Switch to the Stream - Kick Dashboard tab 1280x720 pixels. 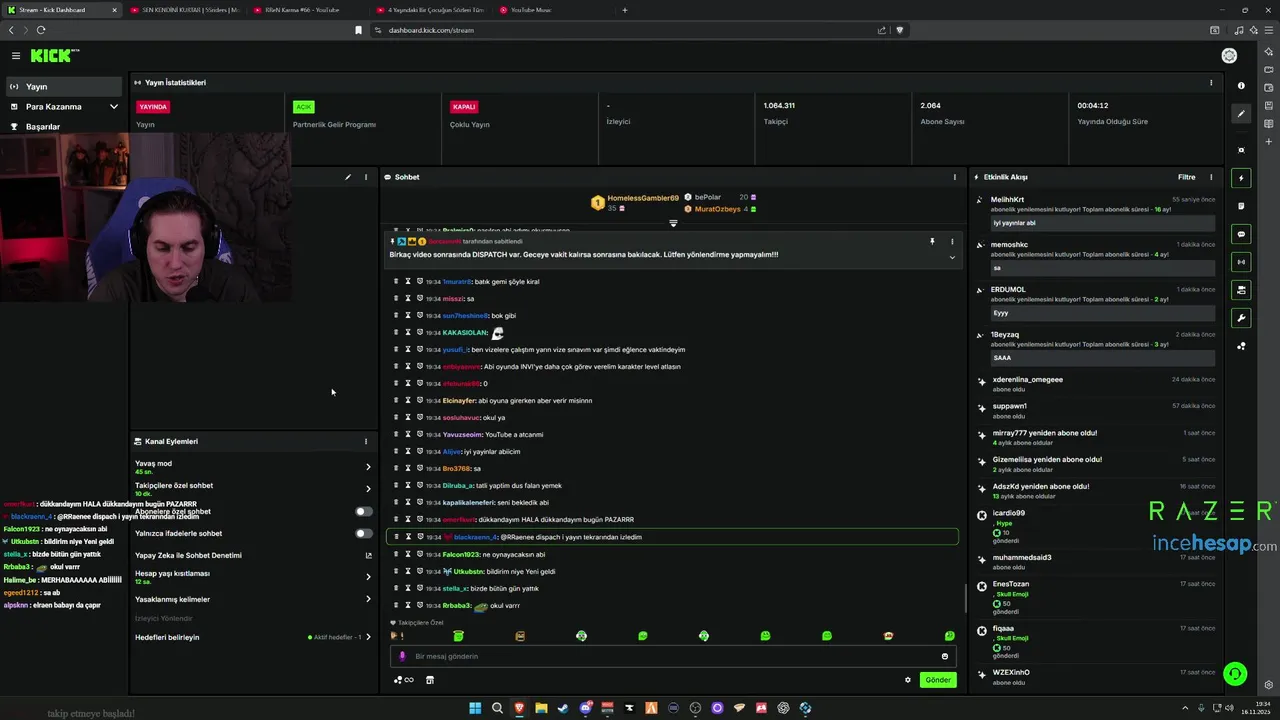tap(60, 10)
